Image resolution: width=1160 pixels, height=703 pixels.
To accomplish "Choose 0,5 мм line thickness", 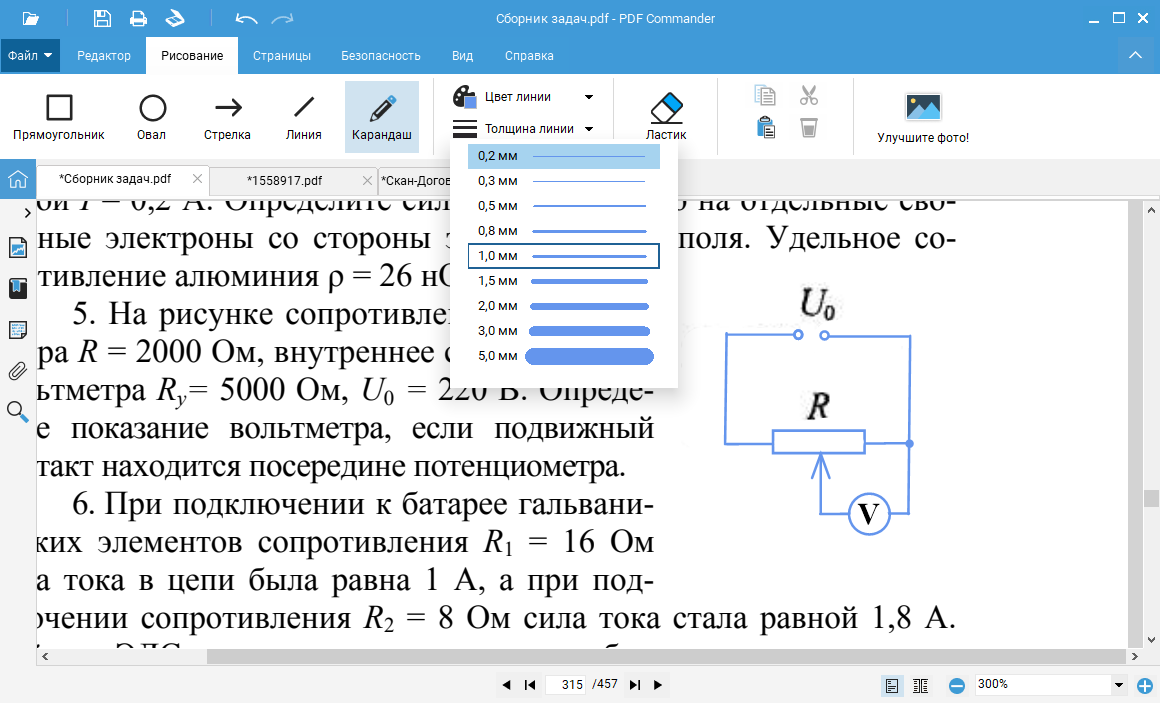I will [x=564, y=206].
